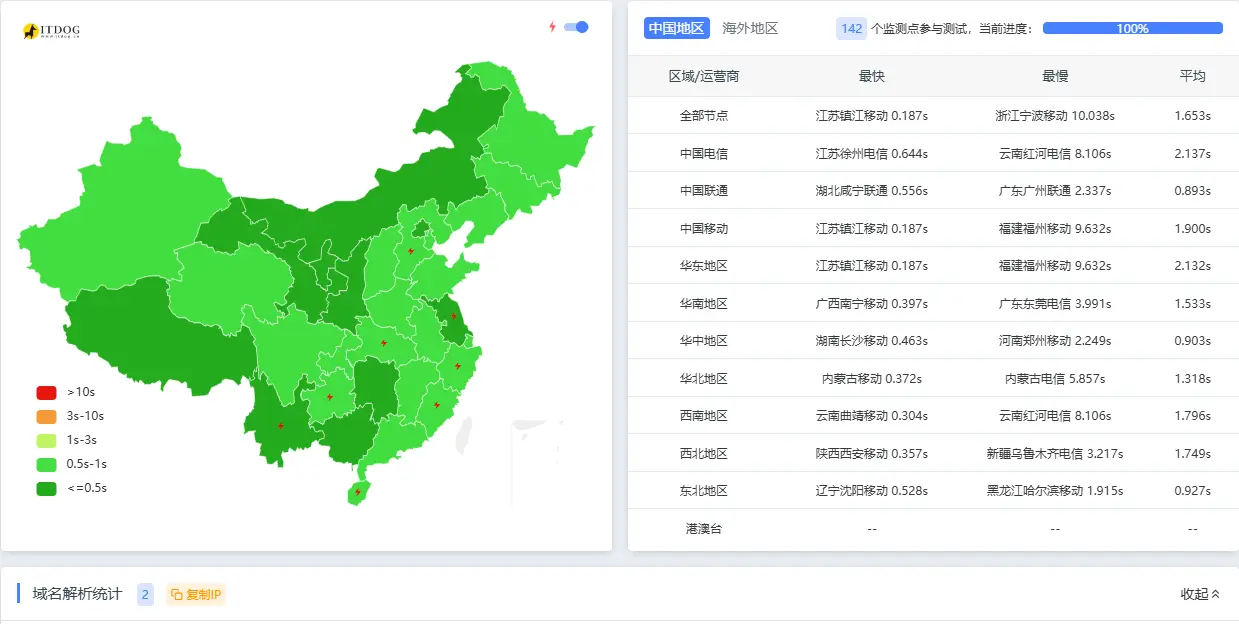
Task: Click the ITDOG logo
Action: pyautogui.click(x=48, y=29)
